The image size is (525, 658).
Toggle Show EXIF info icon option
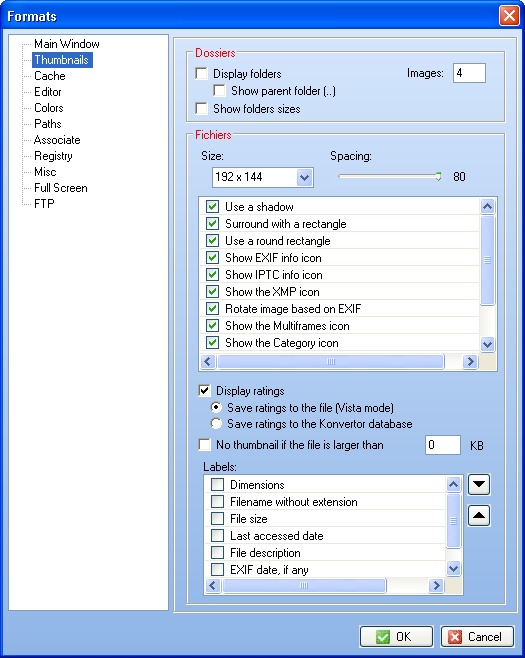coord(212,258)
